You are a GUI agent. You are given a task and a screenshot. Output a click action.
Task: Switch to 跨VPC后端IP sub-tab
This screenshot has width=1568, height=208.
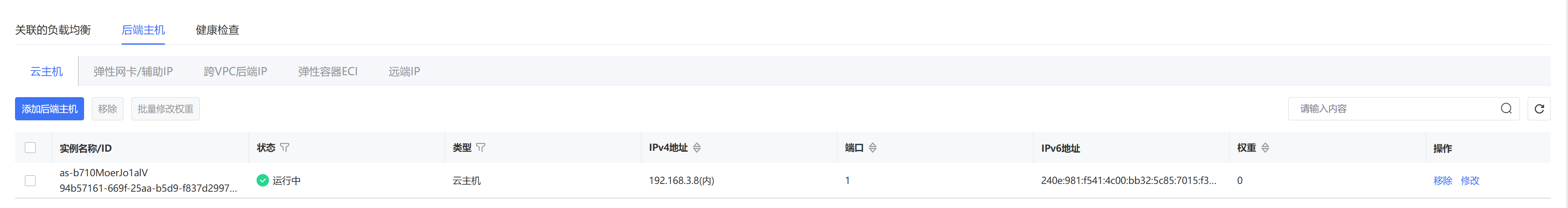[x=235, y=71]
